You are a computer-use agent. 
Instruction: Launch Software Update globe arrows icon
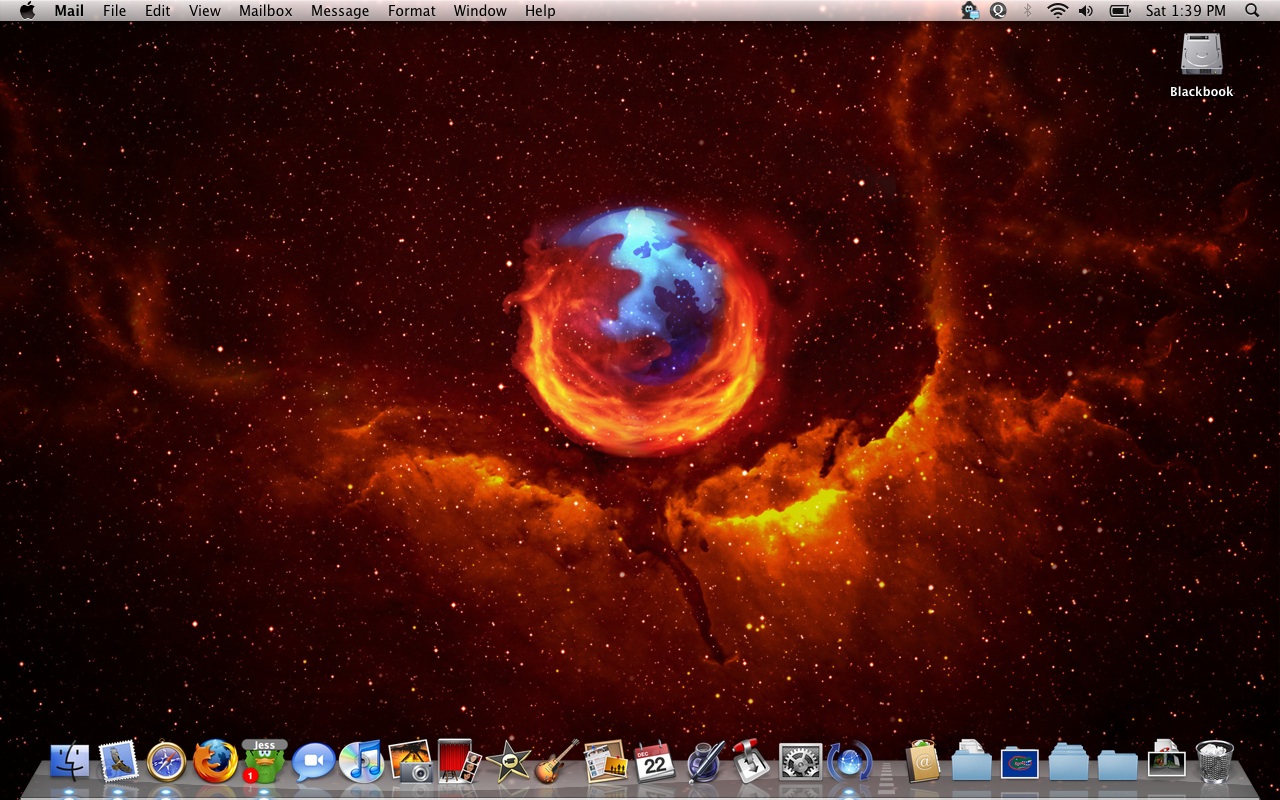click(850, 762)
